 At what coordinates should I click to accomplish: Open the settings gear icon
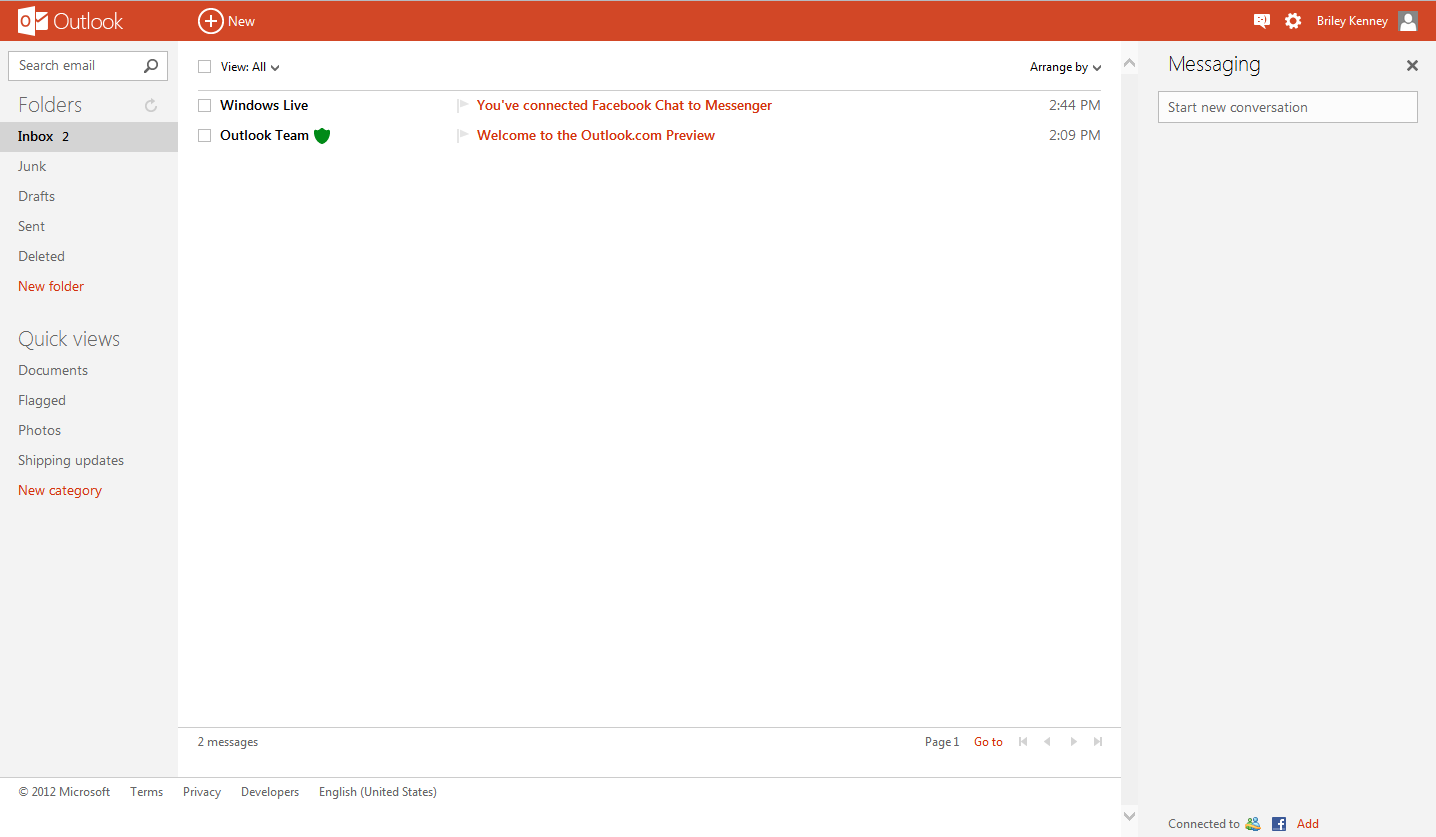coord(1293,21)
